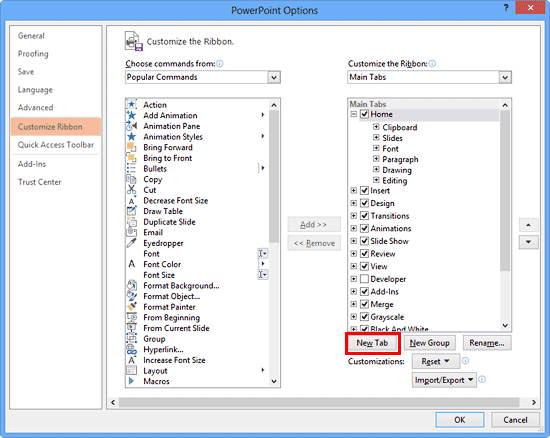Select the Macros play icon
The width and height of the screenshot is (550, 438).
coord(132,381)
